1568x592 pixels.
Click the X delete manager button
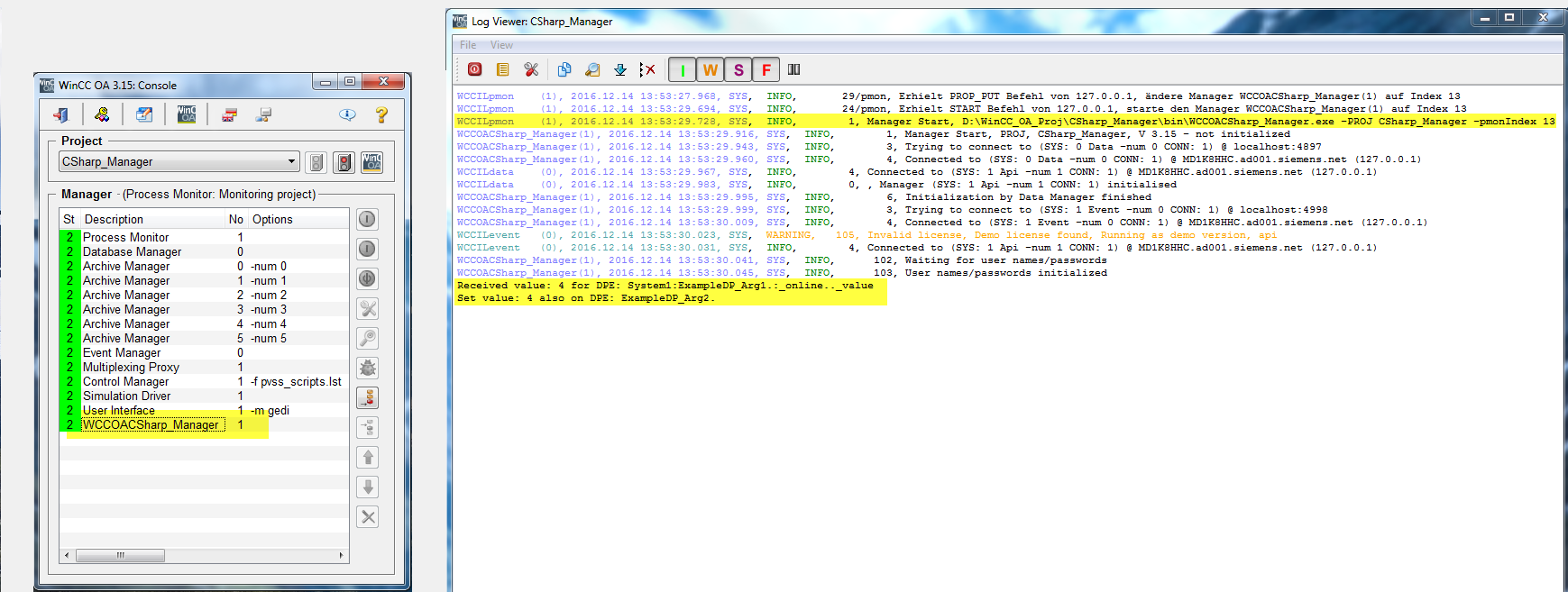(367, 516)
